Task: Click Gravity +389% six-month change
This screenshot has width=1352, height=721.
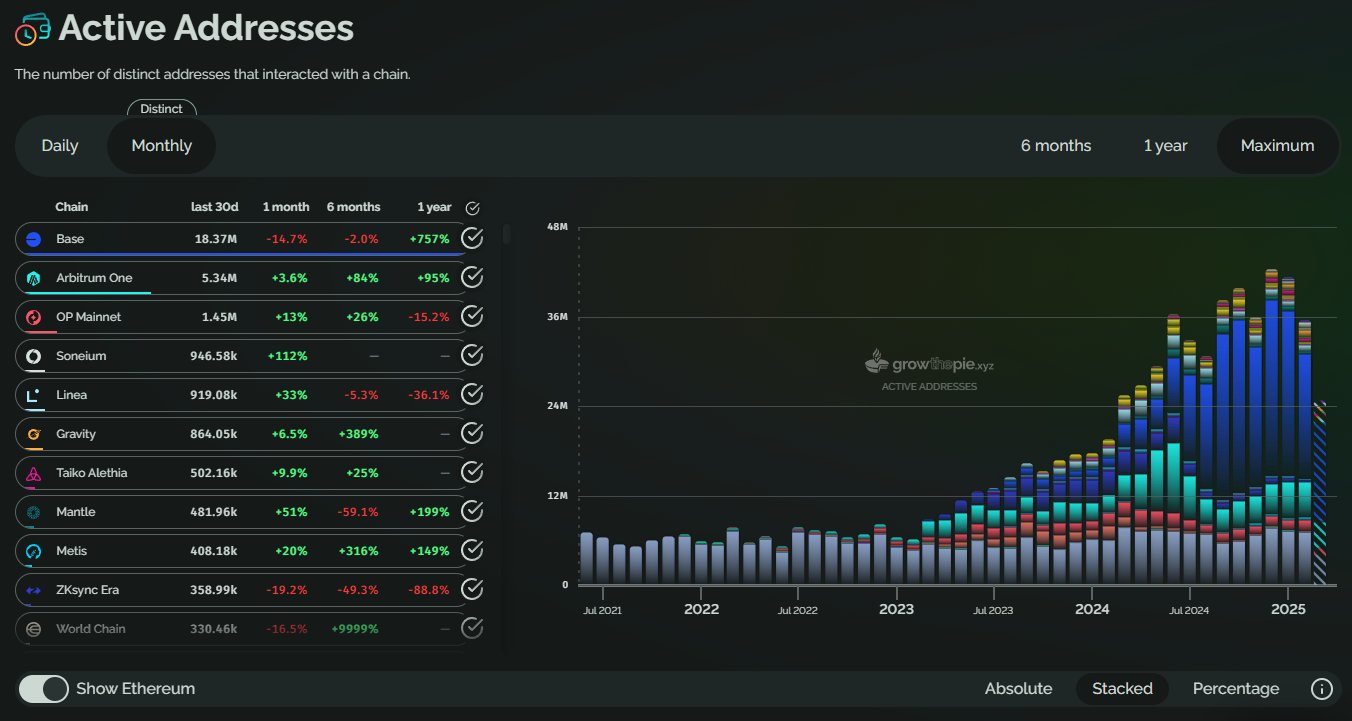Action: [x=360, y=434]
